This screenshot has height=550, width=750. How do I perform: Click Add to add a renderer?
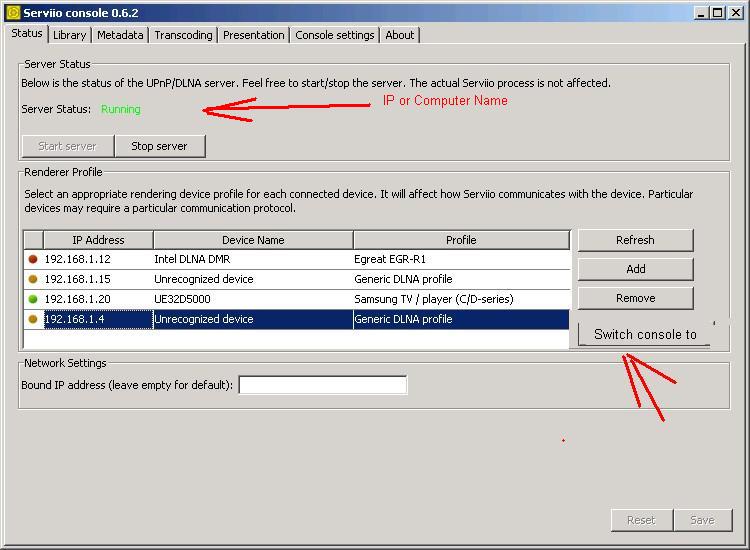point(635,269)
